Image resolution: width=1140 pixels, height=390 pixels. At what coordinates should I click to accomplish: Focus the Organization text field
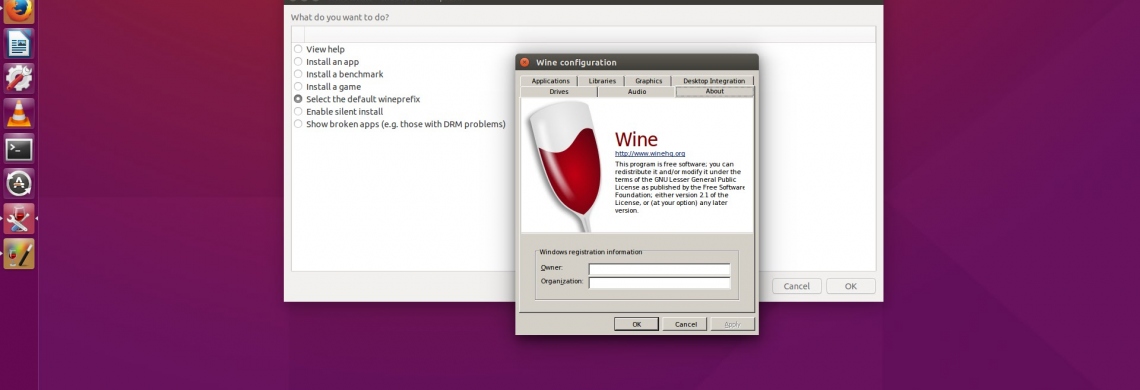(659, 283)
